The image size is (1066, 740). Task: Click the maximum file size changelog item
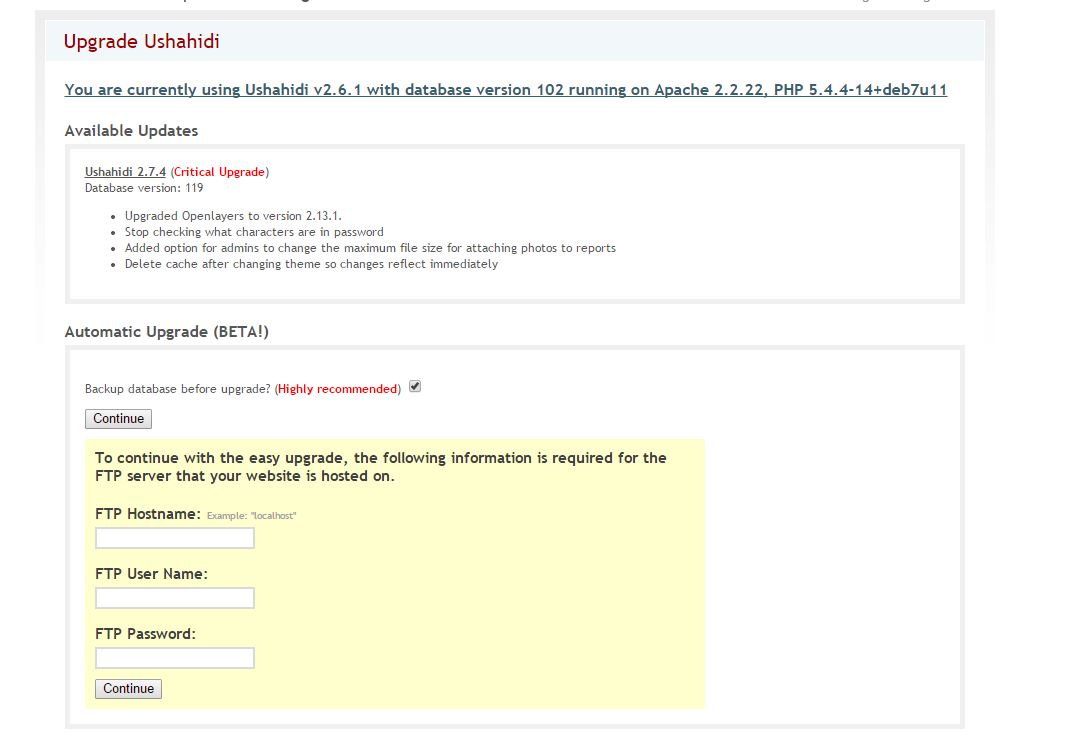point(370,248)
